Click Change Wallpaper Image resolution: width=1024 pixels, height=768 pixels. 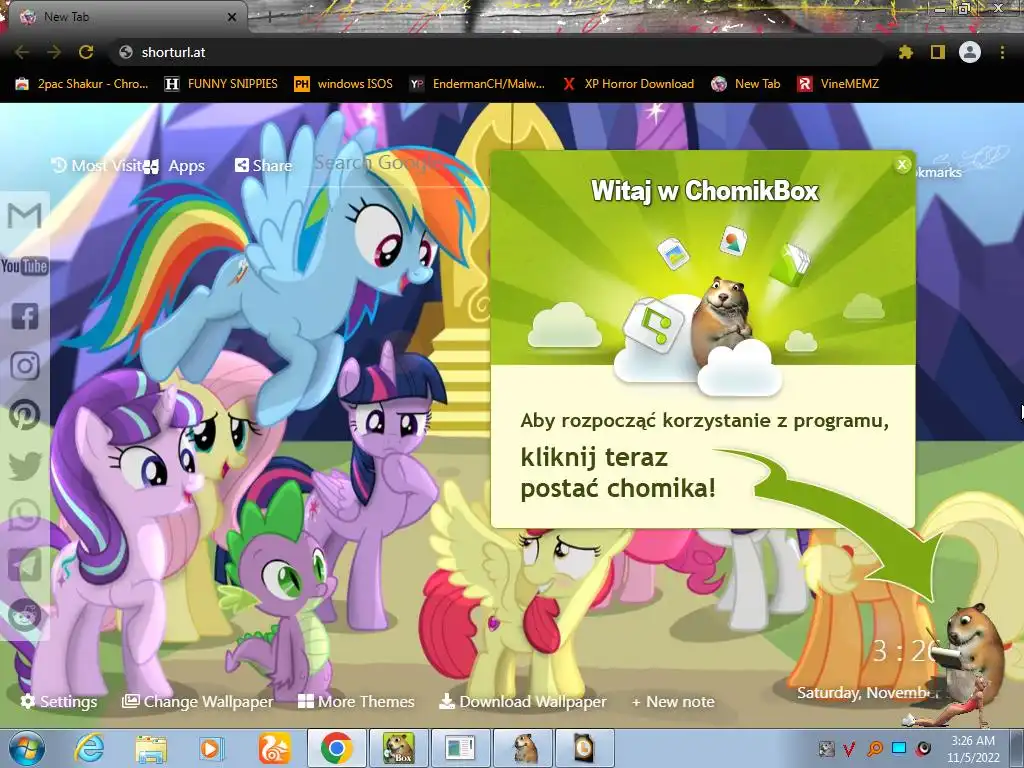198,702
